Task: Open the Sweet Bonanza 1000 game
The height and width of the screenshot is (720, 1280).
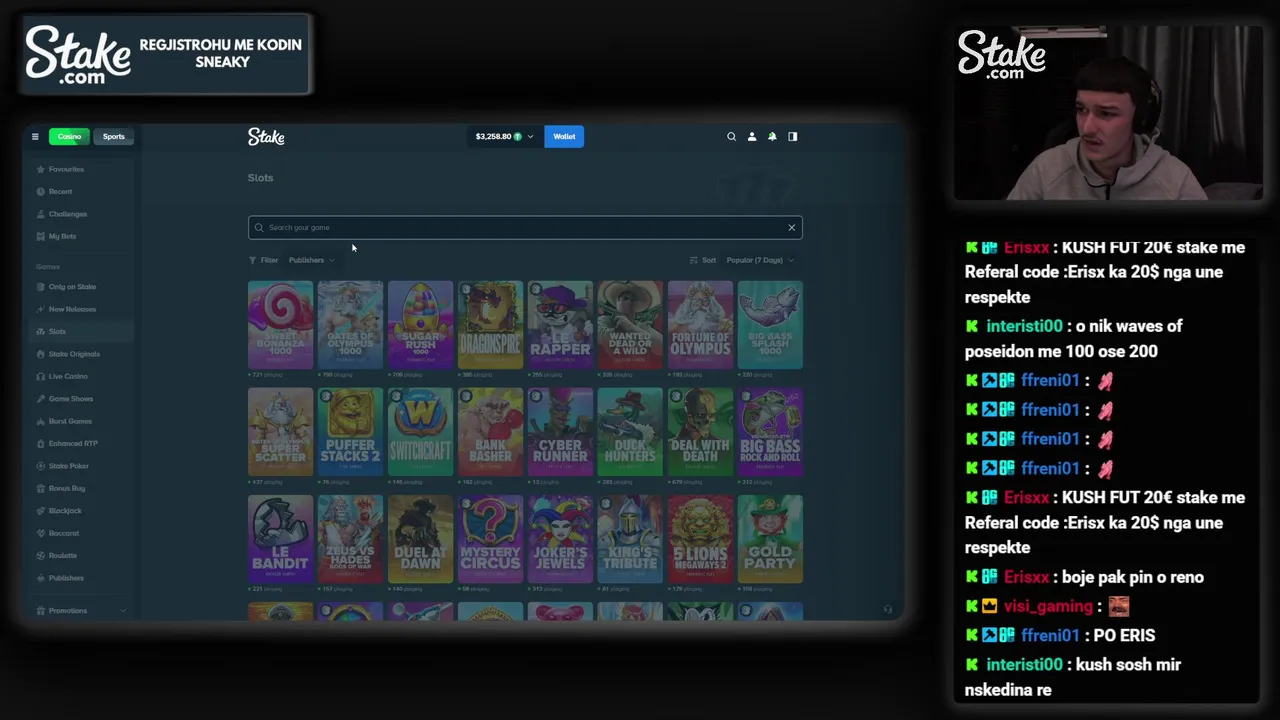Action: [x=280, y=325]
